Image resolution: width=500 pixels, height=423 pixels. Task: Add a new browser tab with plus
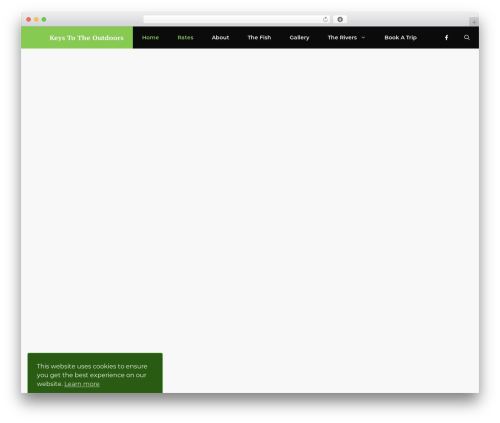point(474,22)
